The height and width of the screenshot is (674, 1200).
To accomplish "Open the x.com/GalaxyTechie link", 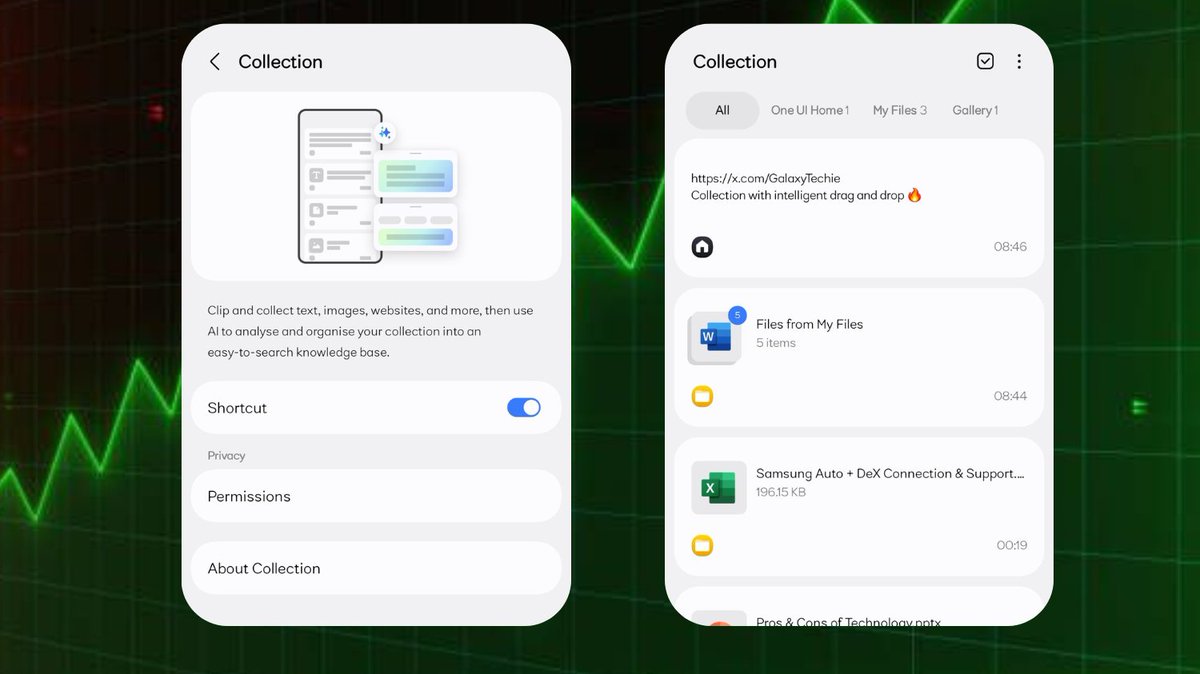I will point(766,178).
